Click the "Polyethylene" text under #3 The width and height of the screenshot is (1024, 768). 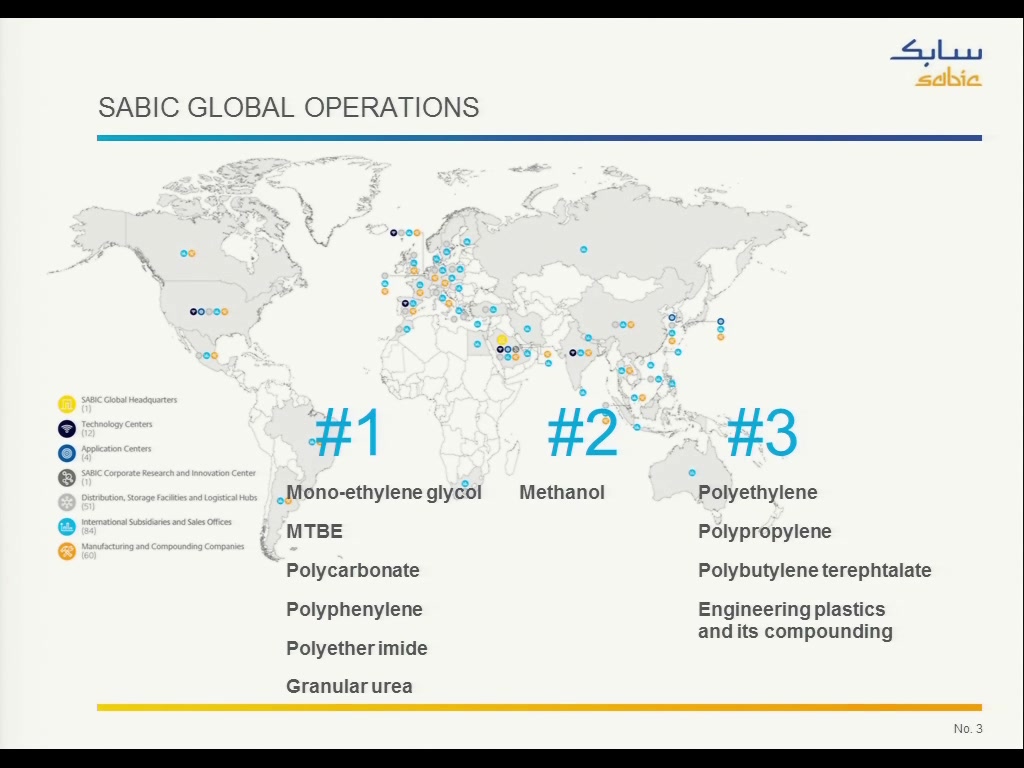(x=758, y=492)
